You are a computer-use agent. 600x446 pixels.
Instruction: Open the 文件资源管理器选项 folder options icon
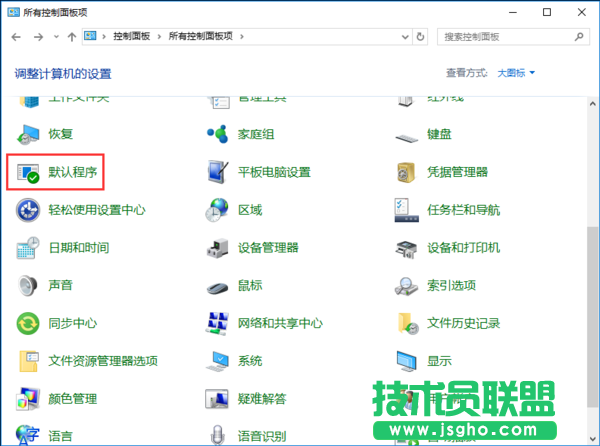point(29,361)
